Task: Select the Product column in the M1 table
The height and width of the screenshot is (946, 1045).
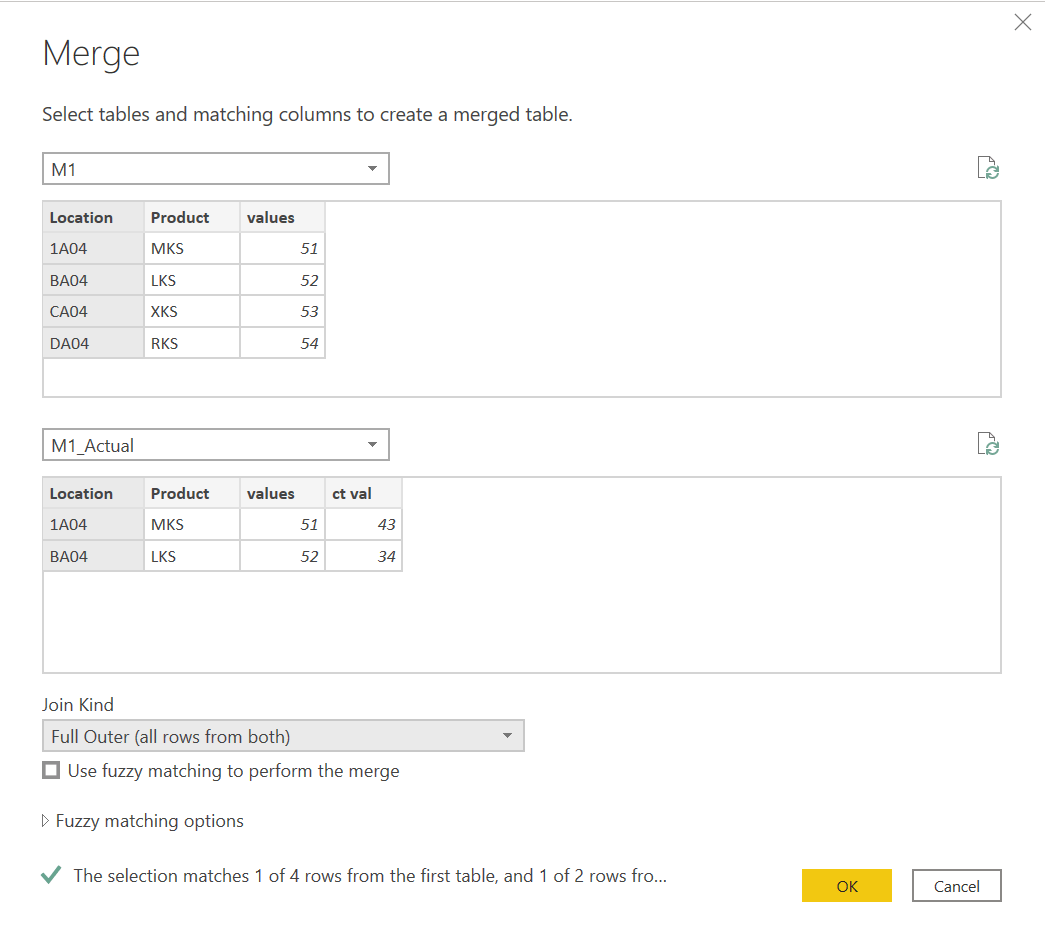Action: [179, 217]
